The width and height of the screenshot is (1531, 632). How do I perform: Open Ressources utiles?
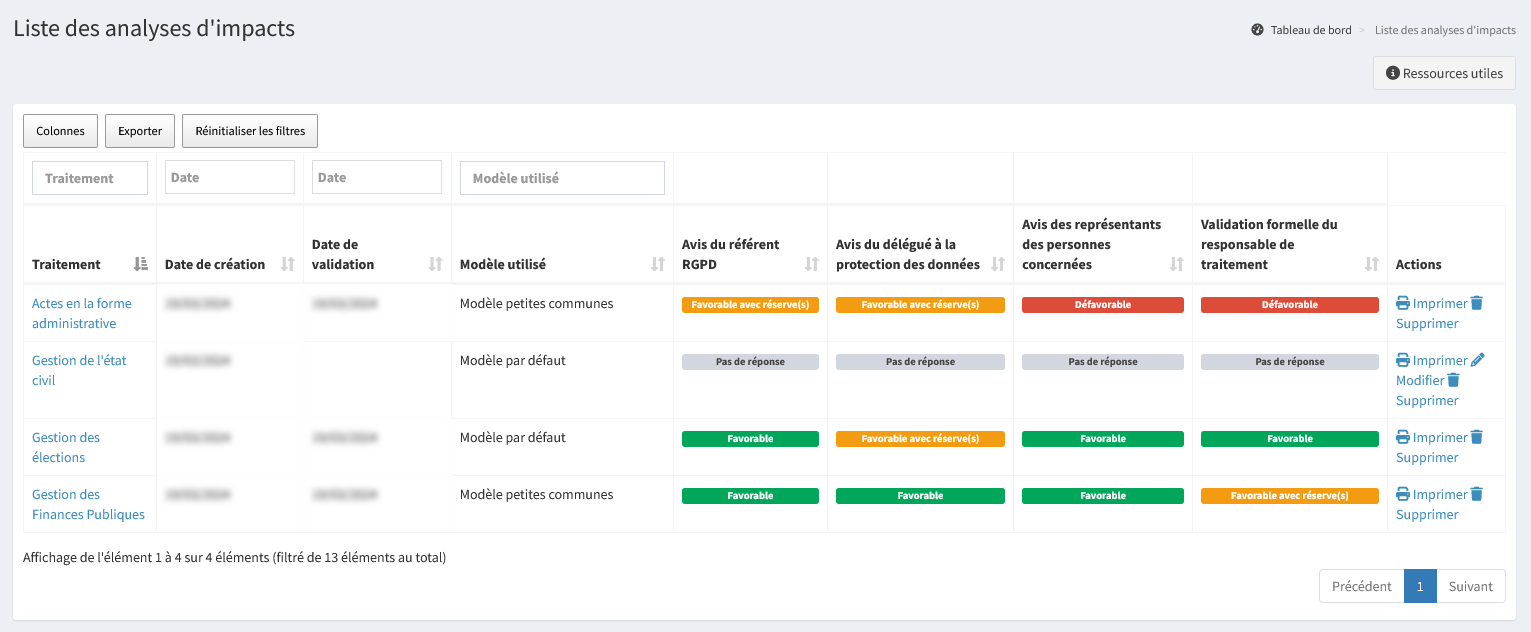[x=1444, y=73]
